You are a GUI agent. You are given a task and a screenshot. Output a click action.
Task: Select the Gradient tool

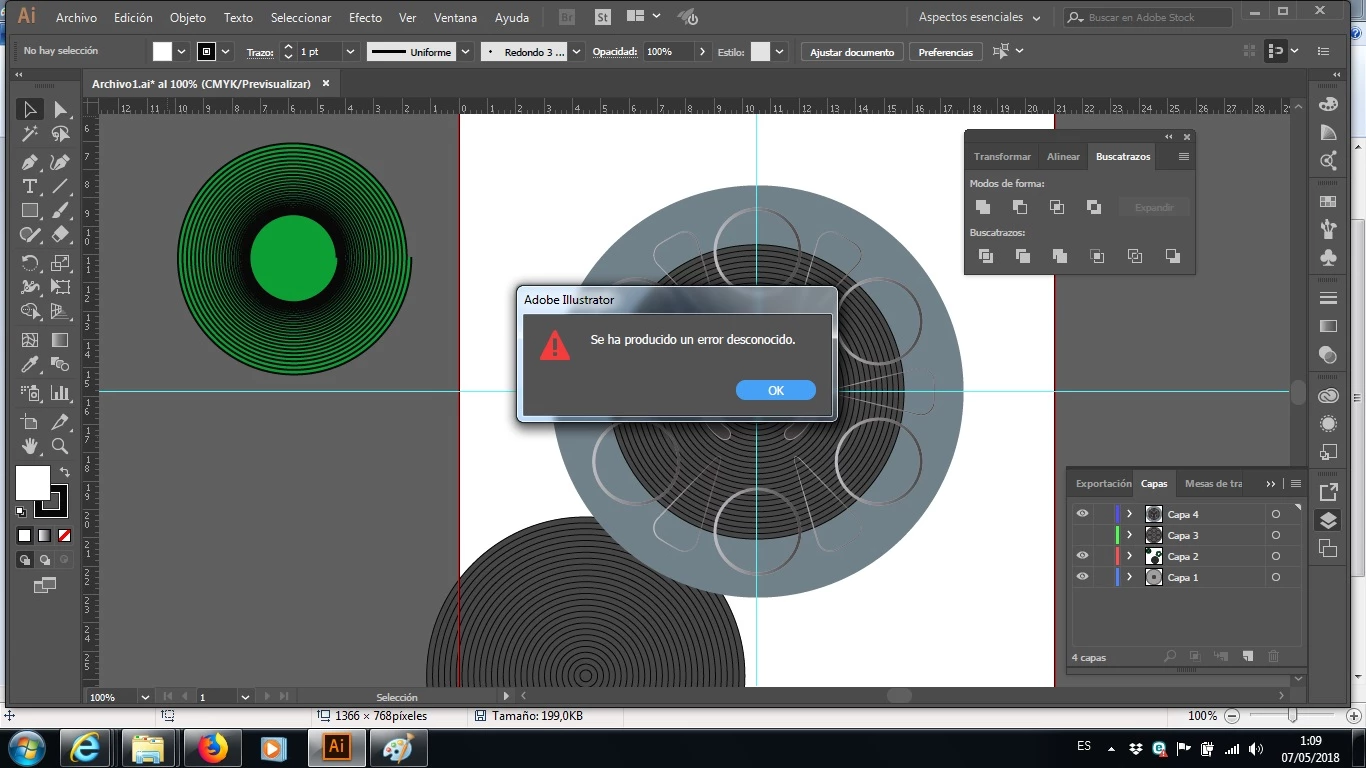[x=61, y=340]
